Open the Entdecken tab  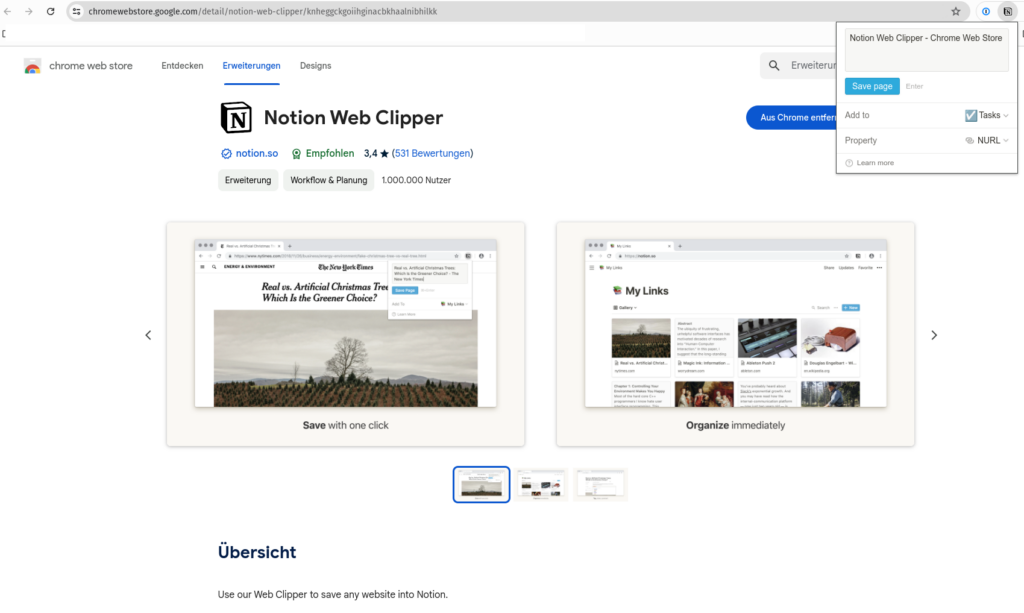tap(182, 65)
